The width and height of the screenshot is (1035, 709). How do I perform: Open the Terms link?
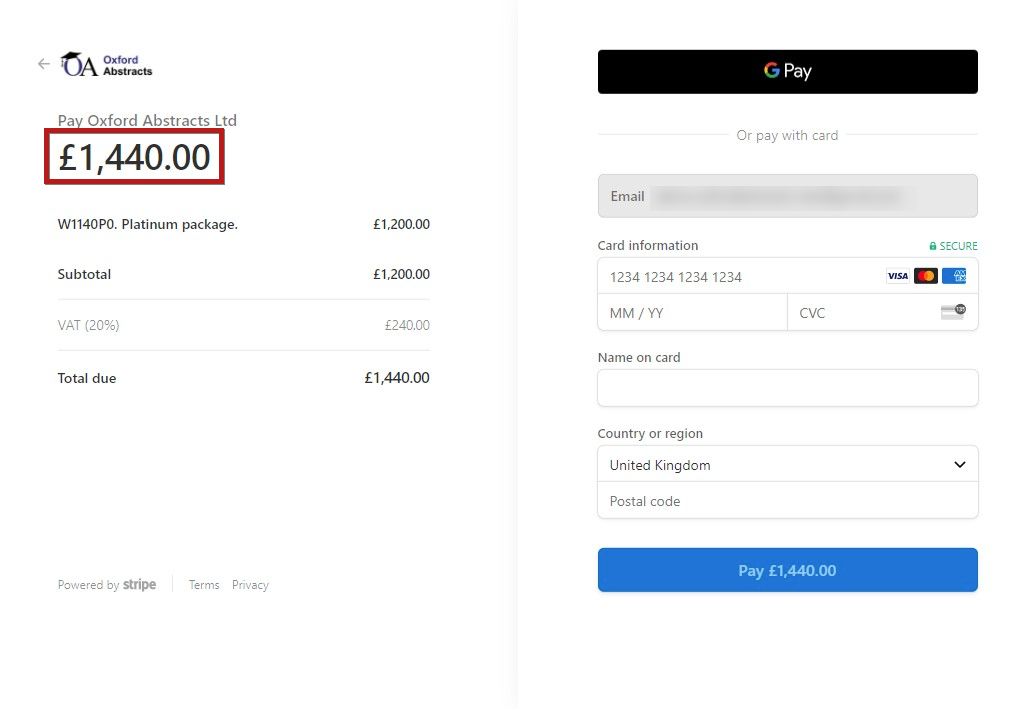[x=204, y=585]
